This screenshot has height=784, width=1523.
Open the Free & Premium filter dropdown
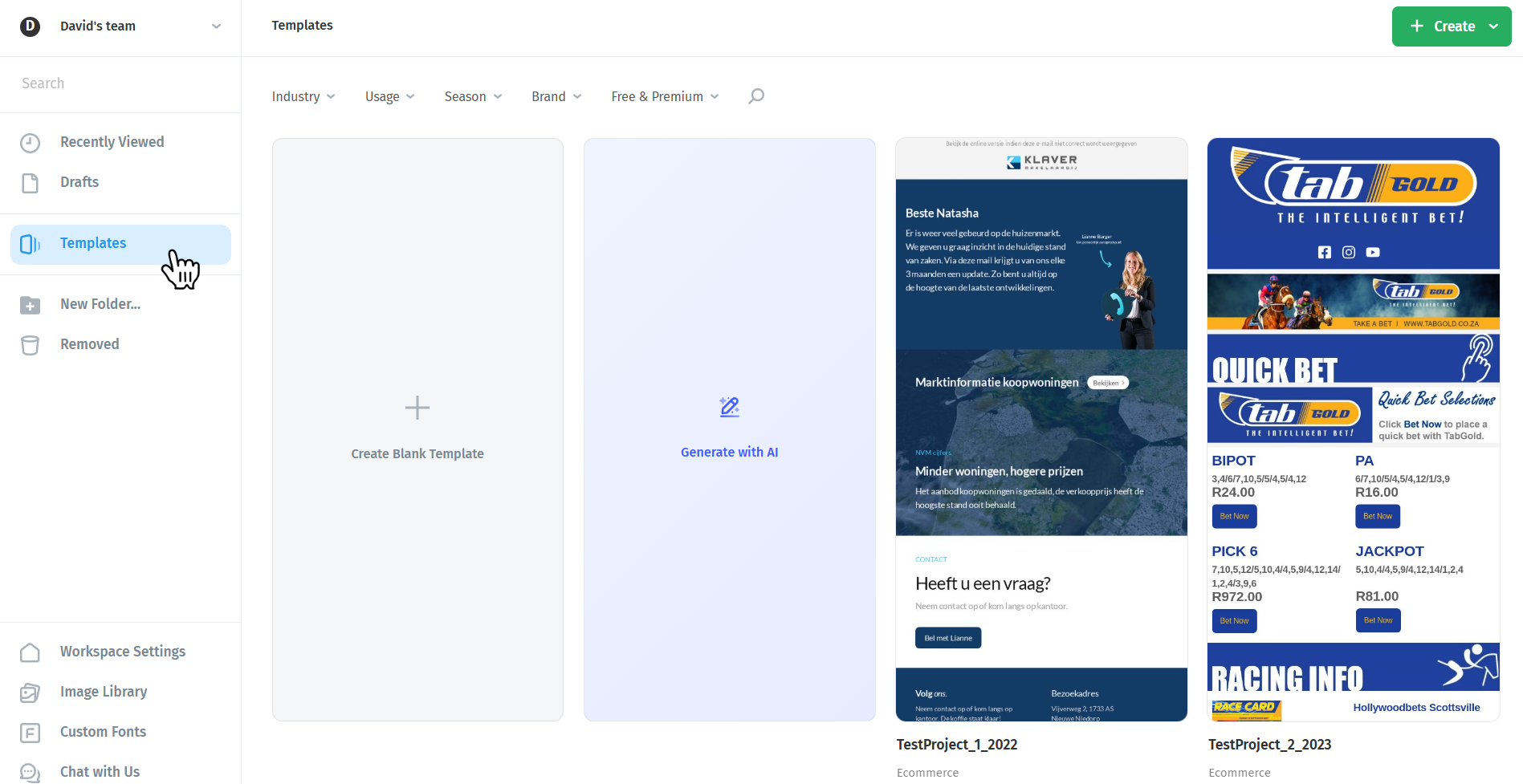[x=665, y=96]
